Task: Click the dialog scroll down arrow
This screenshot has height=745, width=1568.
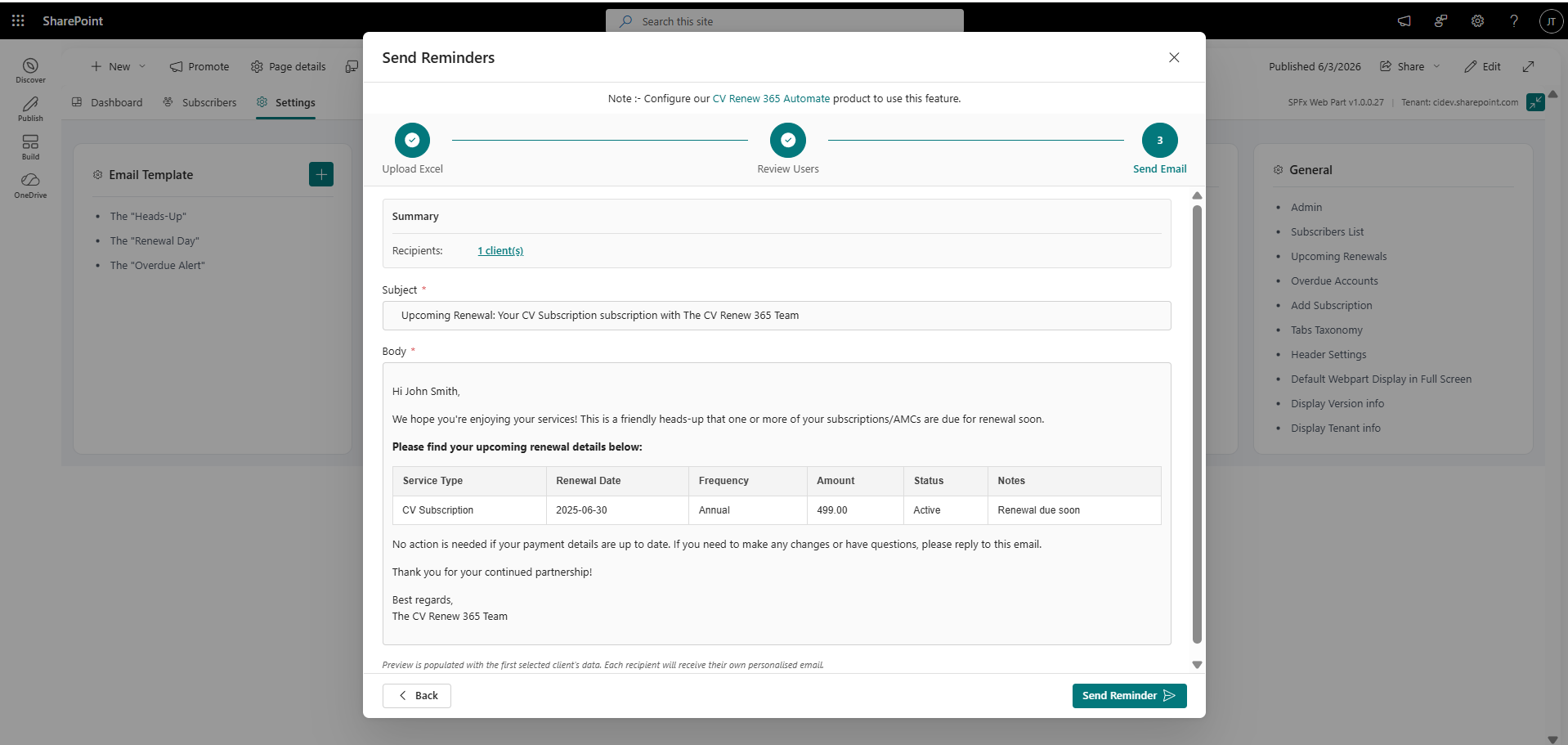Action: 1197,665
